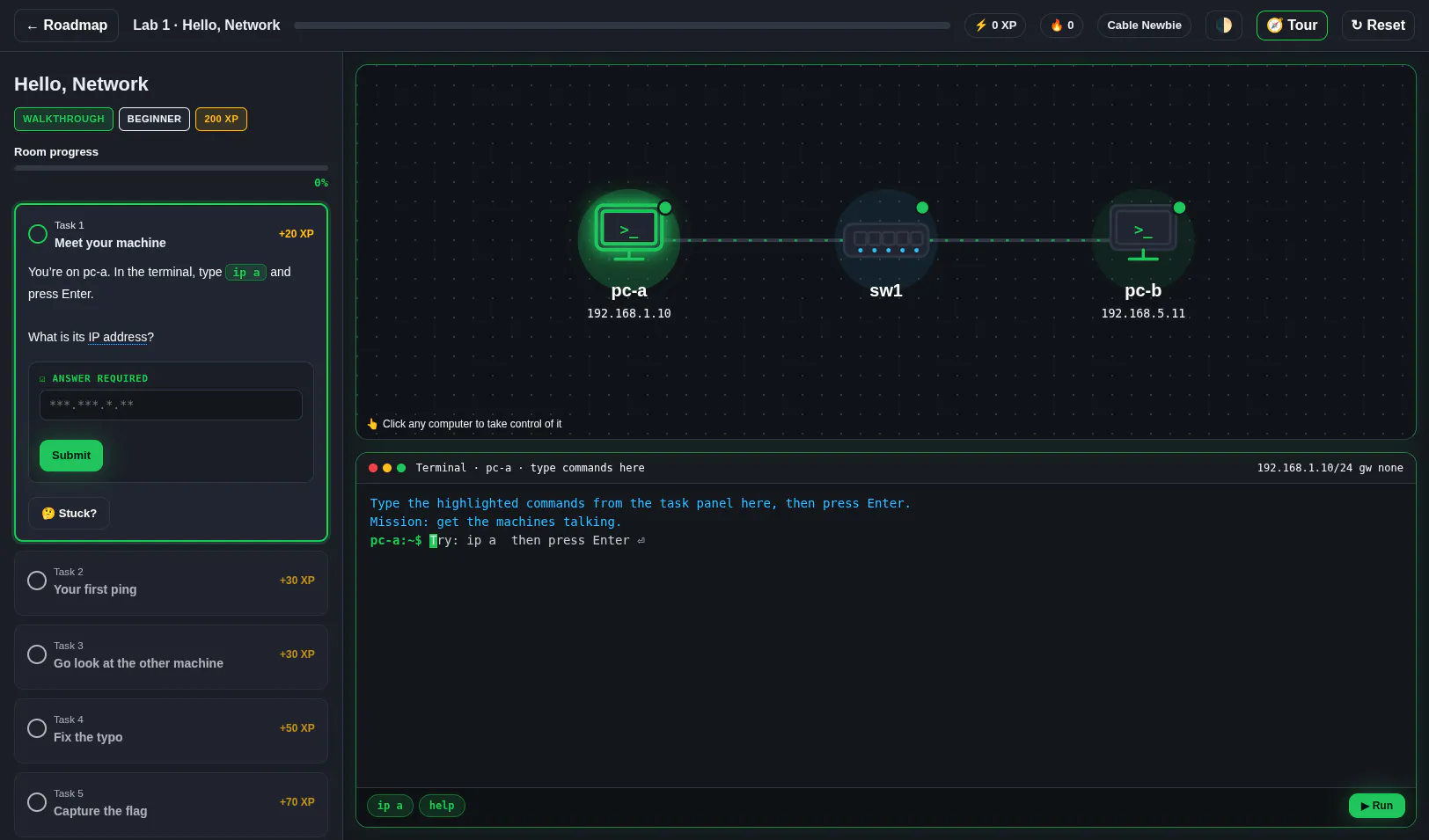1429x840 pixels.
Task: Mark the Task 1 completion circle
Action: (38, 234)
